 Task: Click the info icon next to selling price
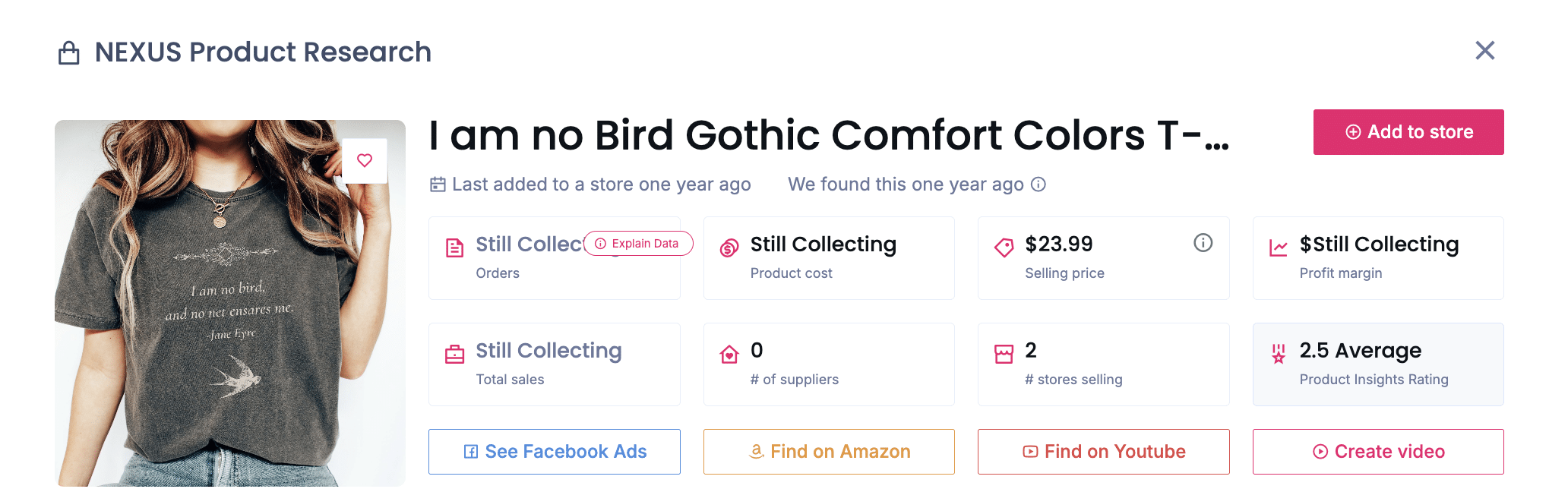pyautogui.click(x=1203, y=243)
